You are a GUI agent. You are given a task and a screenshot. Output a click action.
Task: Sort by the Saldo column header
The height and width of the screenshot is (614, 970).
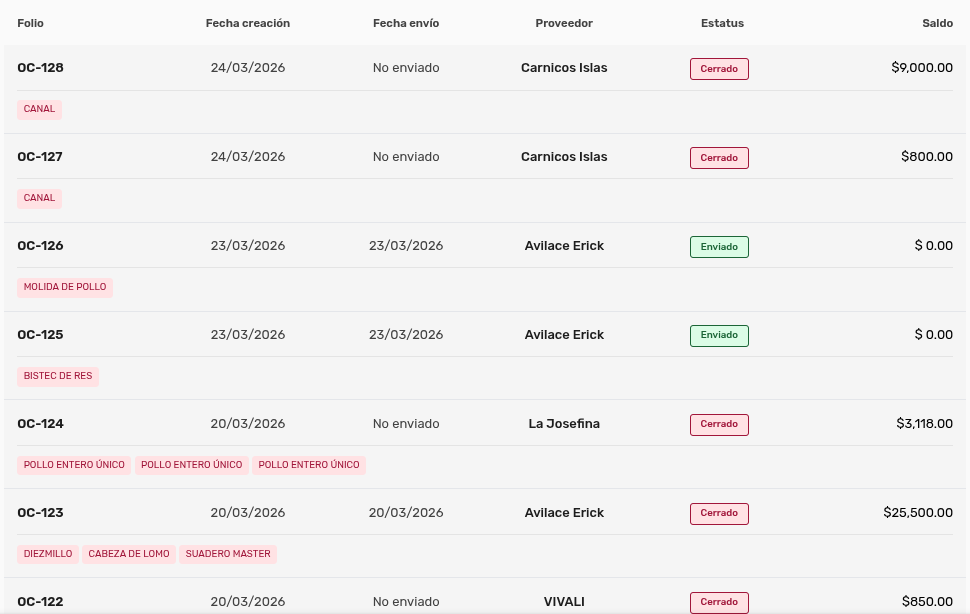(937, 23)
